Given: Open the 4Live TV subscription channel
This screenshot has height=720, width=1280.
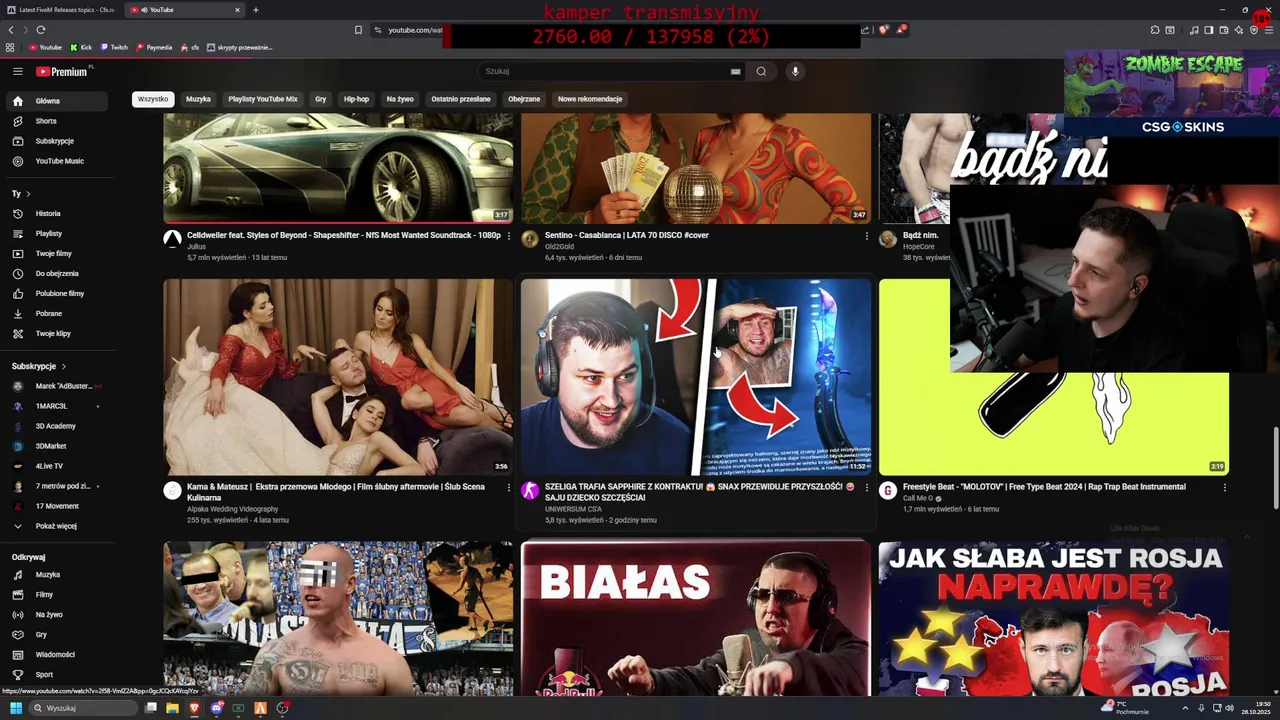Looking at the screenshot, I should click(x=56, y=466).
